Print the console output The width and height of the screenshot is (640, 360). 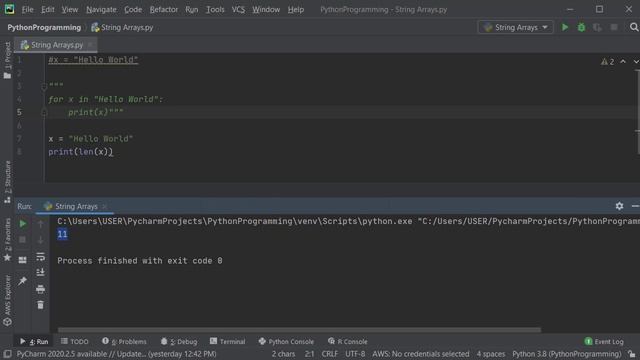(40, 289)
